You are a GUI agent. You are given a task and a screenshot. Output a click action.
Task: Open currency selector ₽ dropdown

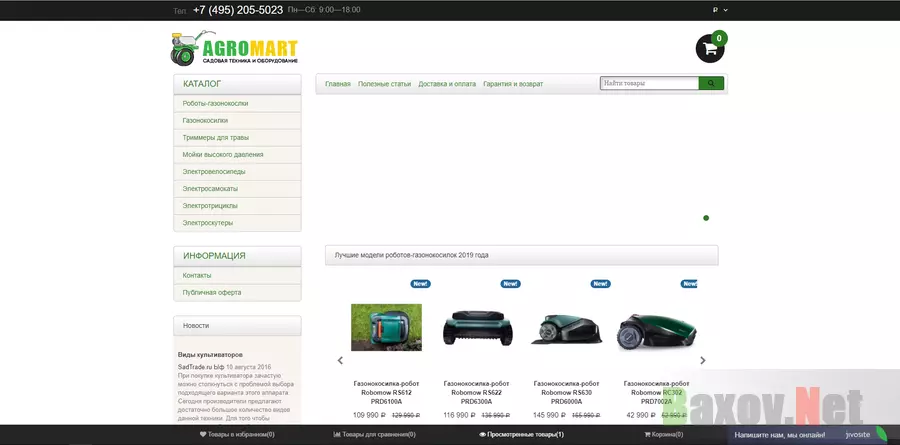pyautogui.click(x=720, y=10)
